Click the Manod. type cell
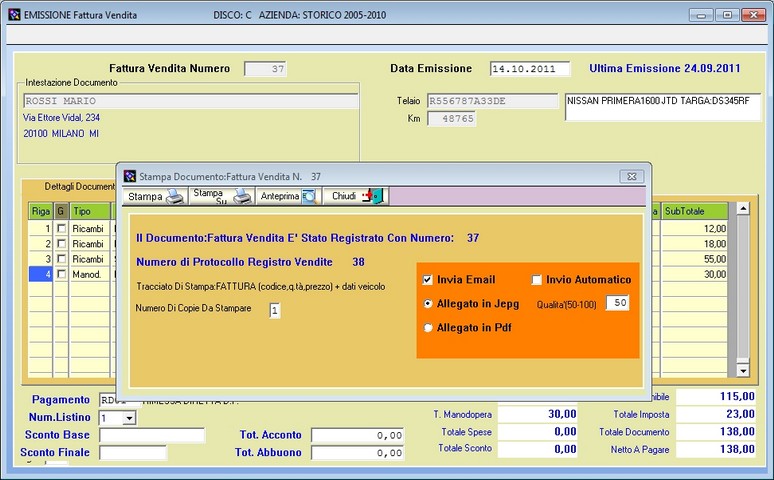774x480 pixels. 90,274
